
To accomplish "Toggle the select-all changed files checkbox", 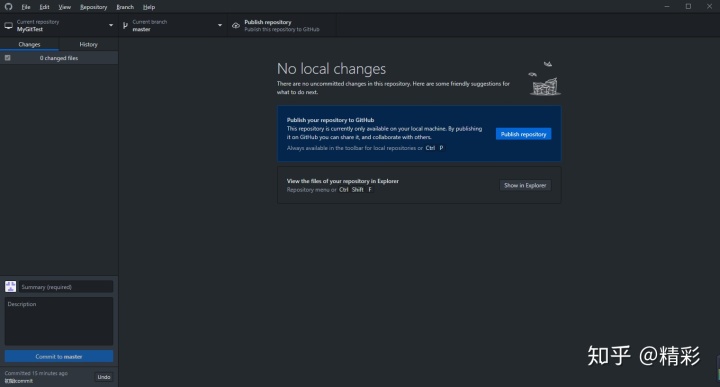I will [7, 58].
